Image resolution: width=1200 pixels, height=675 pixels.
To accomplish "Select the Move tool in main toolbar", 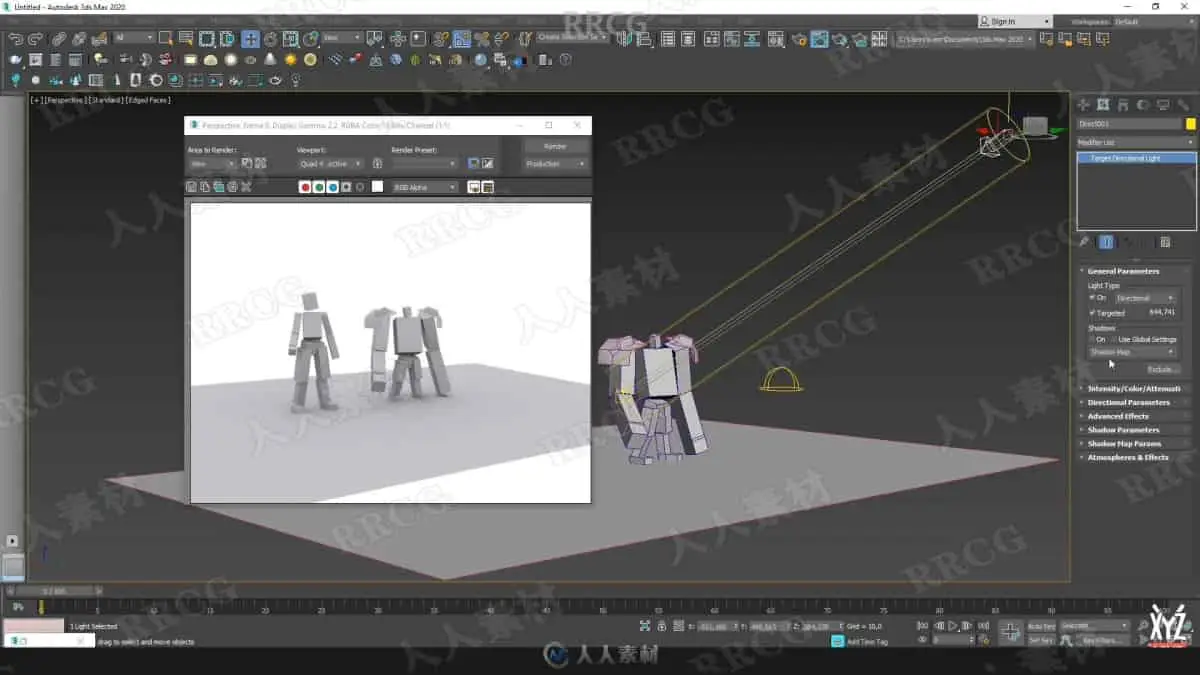I will click(x=250, y=39).
